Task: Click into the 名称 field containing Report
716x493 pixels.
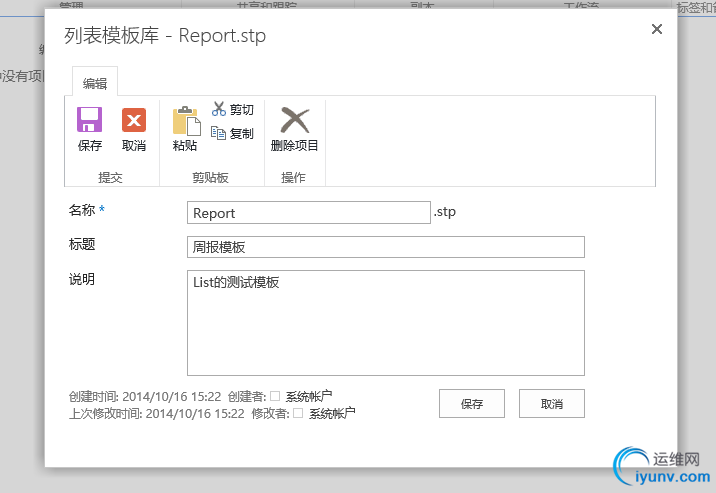Action: point(309,213)
